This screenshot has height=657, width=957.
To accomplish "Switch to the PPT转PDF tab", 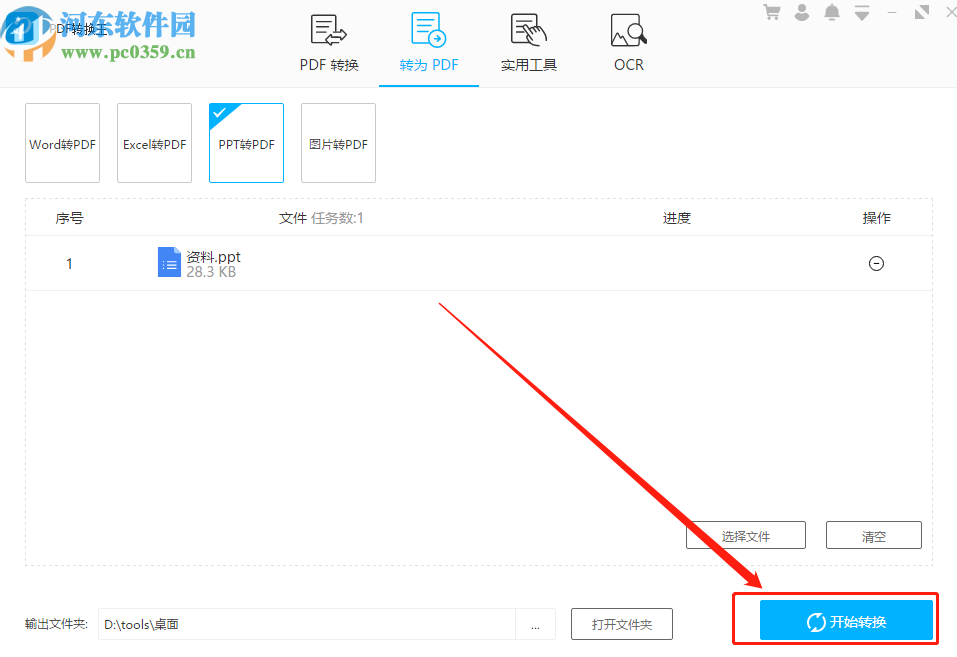I will coord(246,143).
